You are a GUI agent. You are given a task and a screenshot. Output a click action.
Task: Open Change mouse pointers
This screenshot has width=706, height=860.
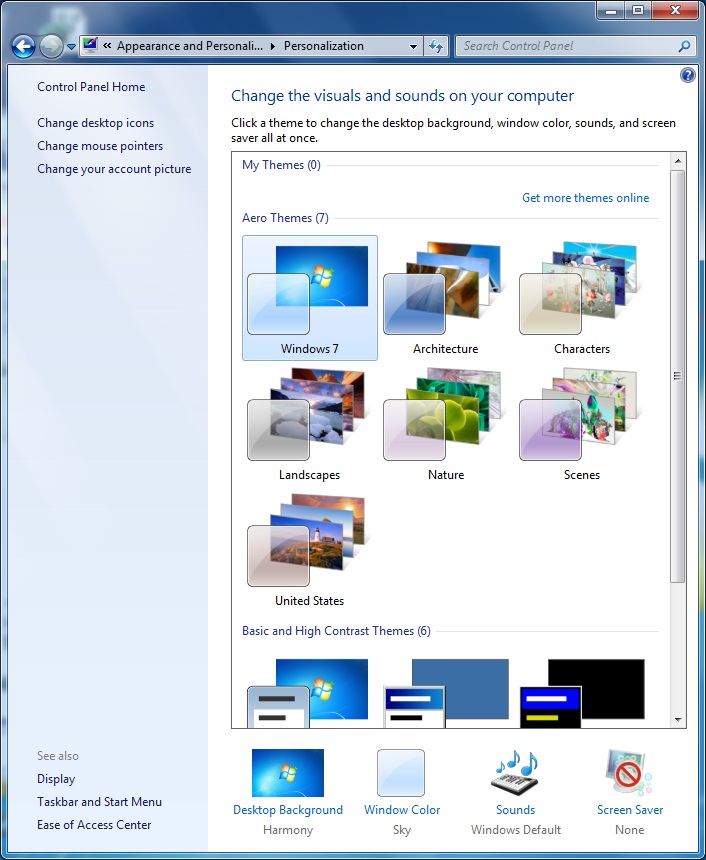100,146
